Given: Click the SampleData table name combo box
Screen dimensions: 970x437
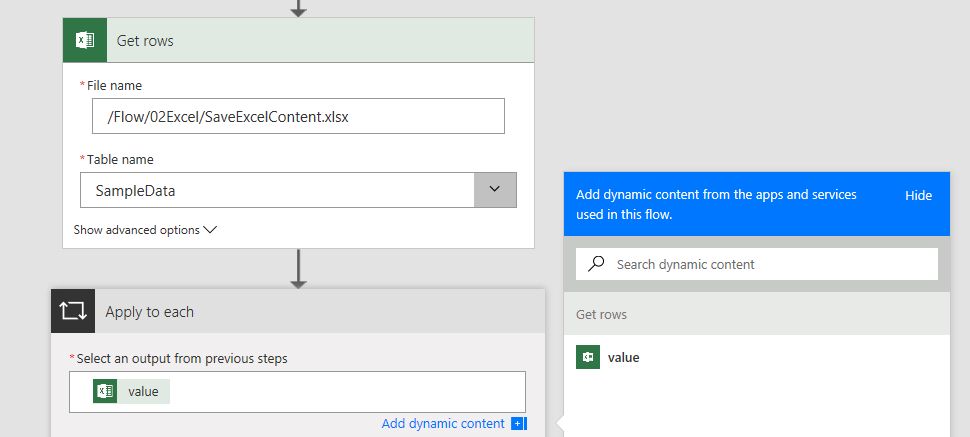Looking at the screenshot, I should click(x=277, y=190).
